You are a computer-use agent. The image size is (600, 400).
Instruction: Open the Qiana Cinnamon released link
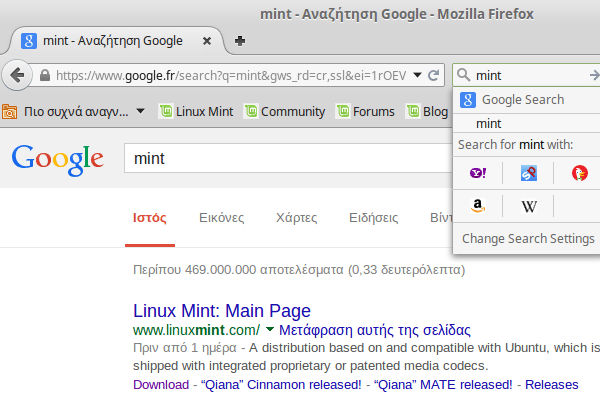(x=281, y=385)
